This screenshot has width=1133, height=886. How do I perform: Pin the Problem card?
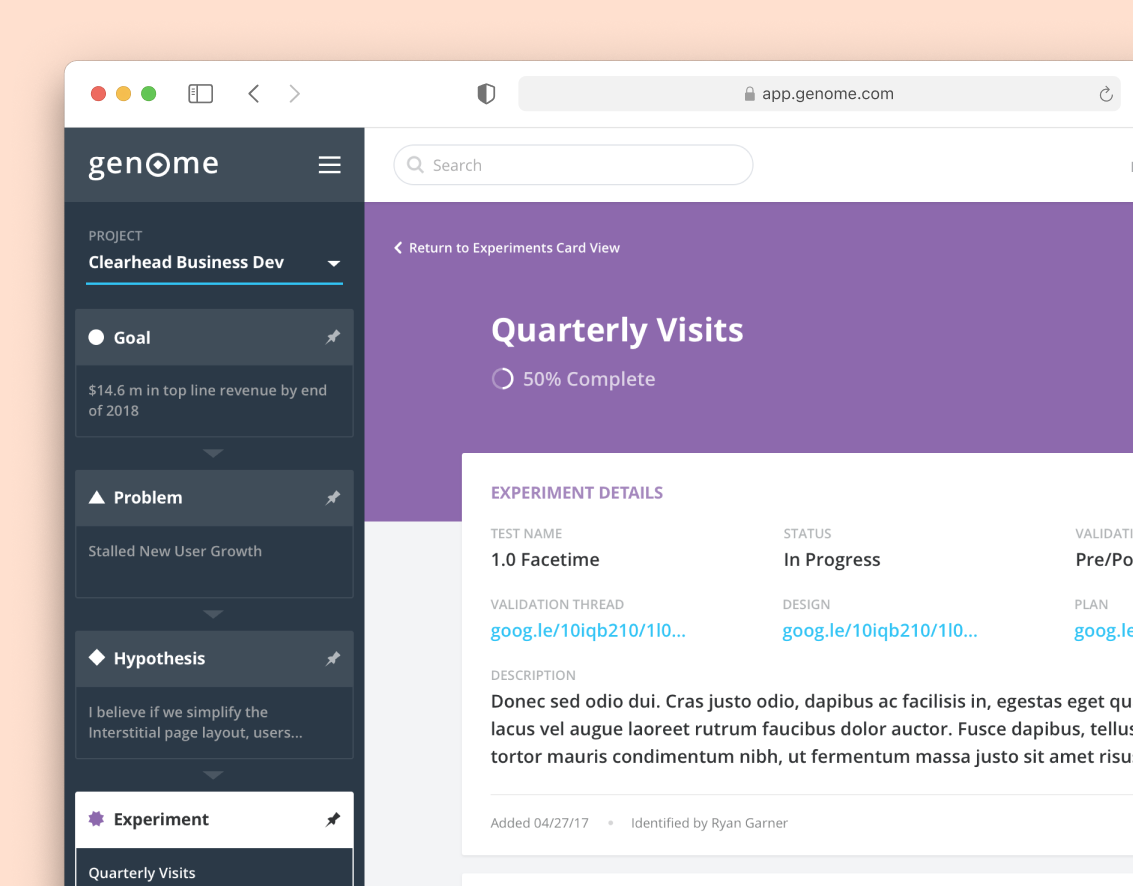[332, 498]
